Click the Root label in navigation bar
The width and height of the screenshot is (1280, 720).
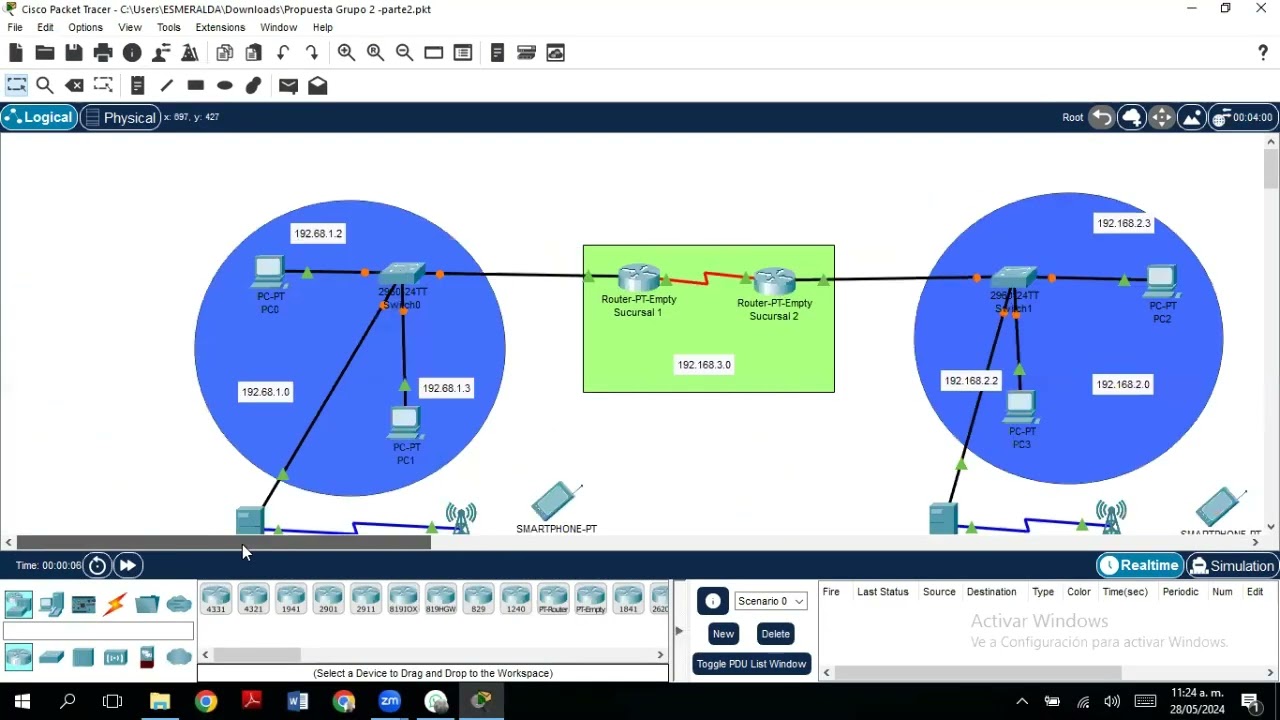click(1072, 118)
